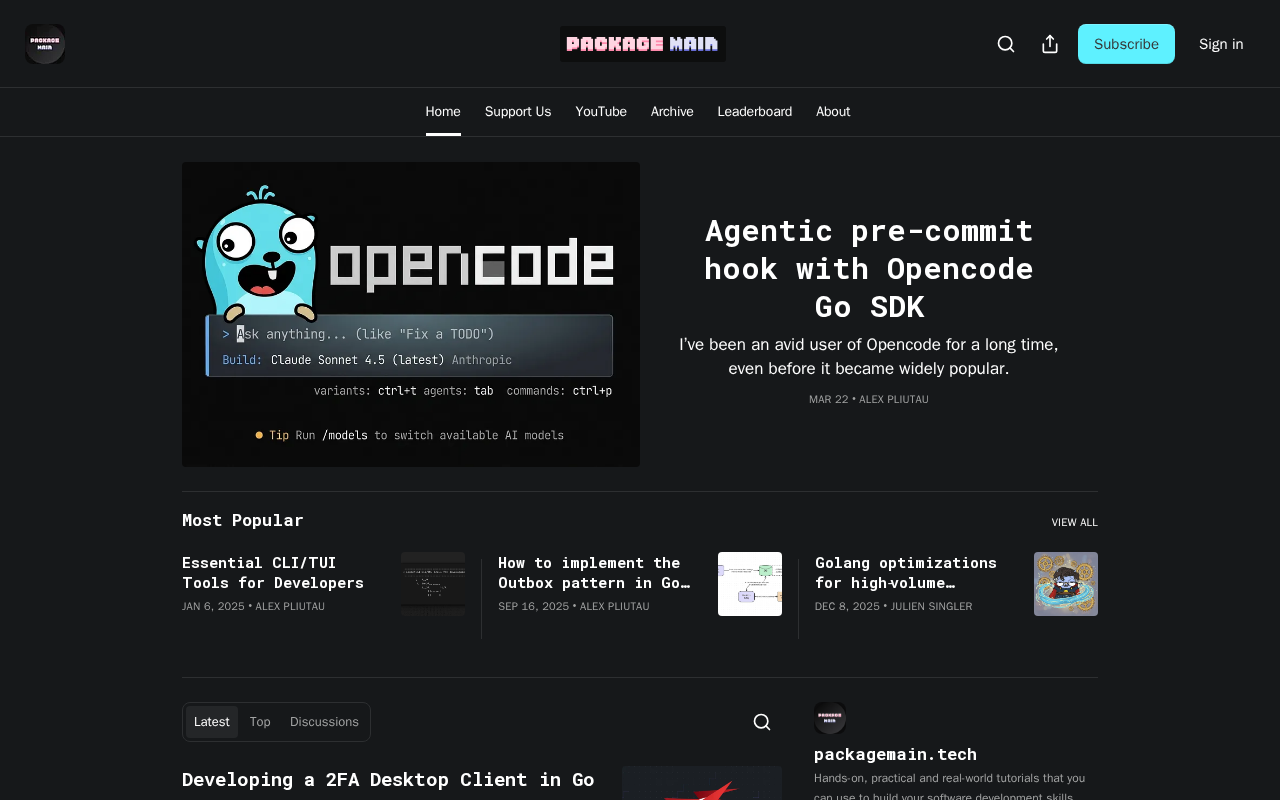This screenshot has width=1280, height=800.
Task: Click 'SEP 16, 2025 • ALEX PLIUTAU' byline
Action: point(574,606)
